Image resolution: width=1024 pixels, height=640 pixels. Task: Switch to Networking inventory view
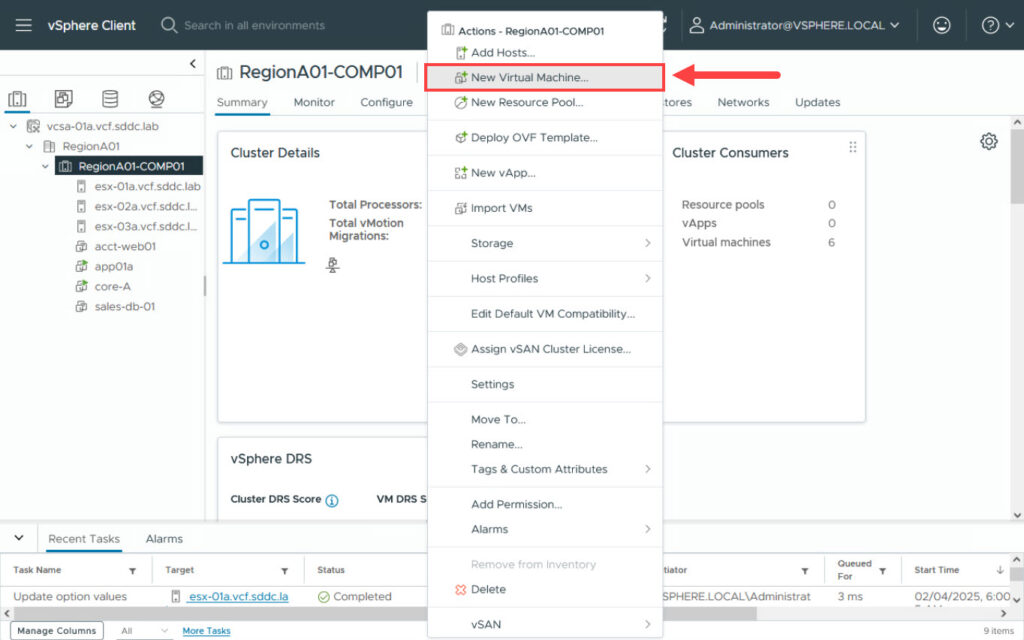pyautogui.click(x=156, y=99)
